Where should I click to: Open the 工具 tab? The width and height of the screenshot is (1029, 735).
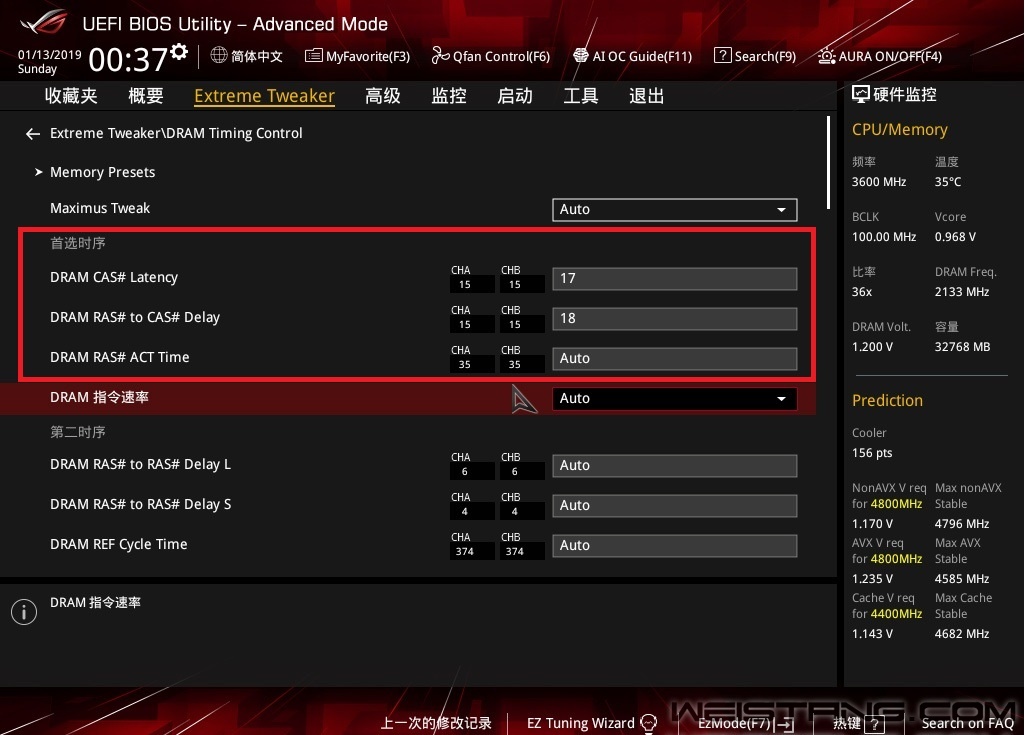(x=581, y=96)
